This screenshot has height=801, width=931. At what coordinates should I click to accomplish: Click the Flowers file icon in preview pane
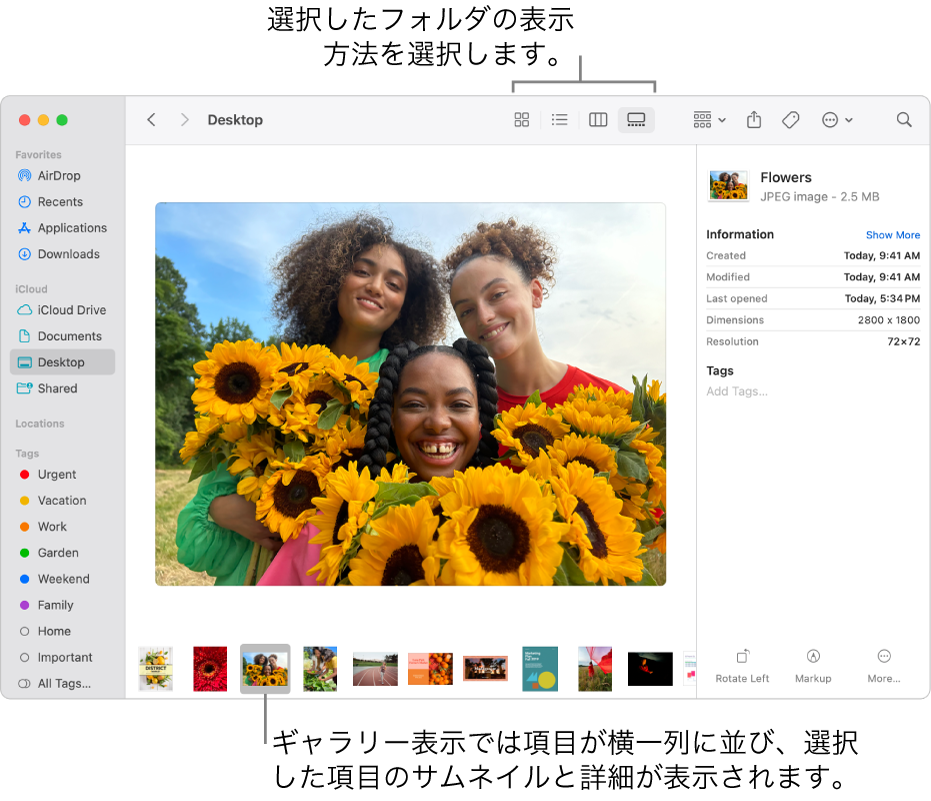[729, 186]
